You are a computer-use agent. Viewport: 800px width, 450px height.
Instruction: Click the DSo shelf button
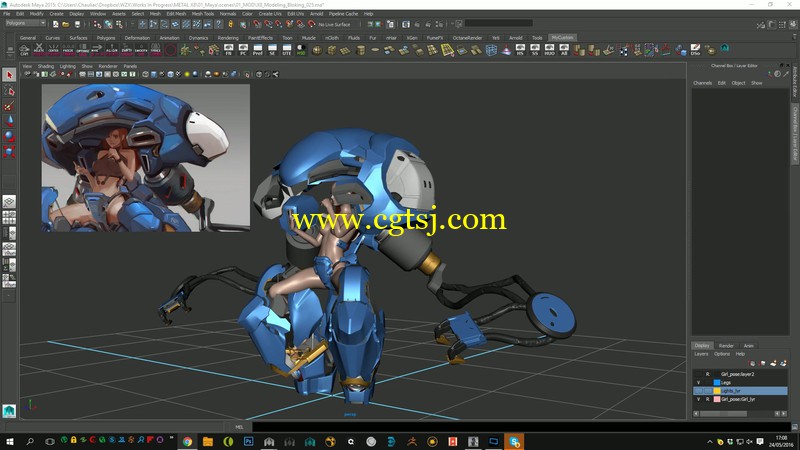click(695, 49)
